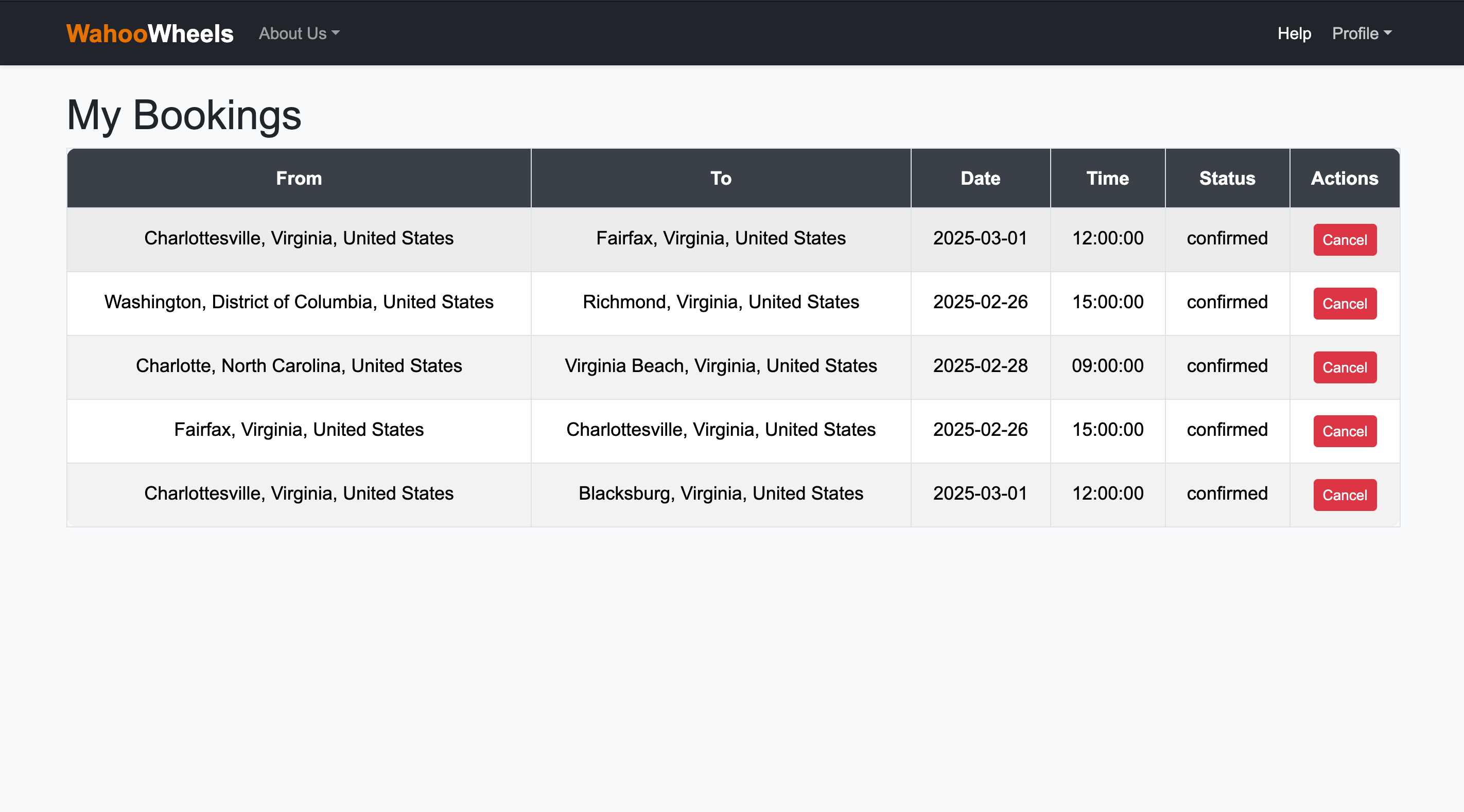This screenshot has height=812, width=1464.
Task: Click the Status column header
Action: click(x=1227, y=179)
